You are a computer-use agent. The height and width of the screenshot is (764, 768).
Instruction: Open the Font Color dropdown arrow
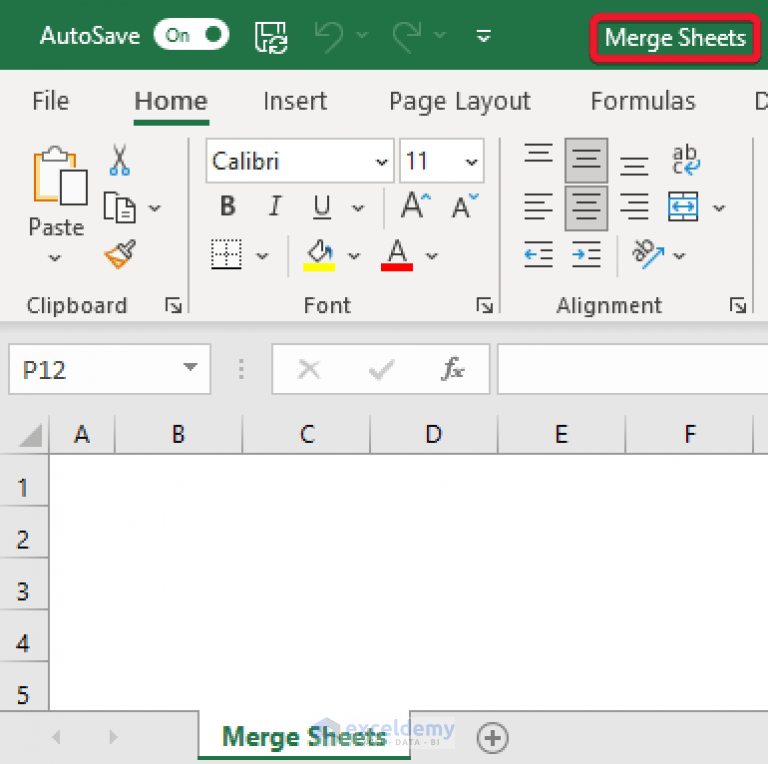tap(432, 256)
